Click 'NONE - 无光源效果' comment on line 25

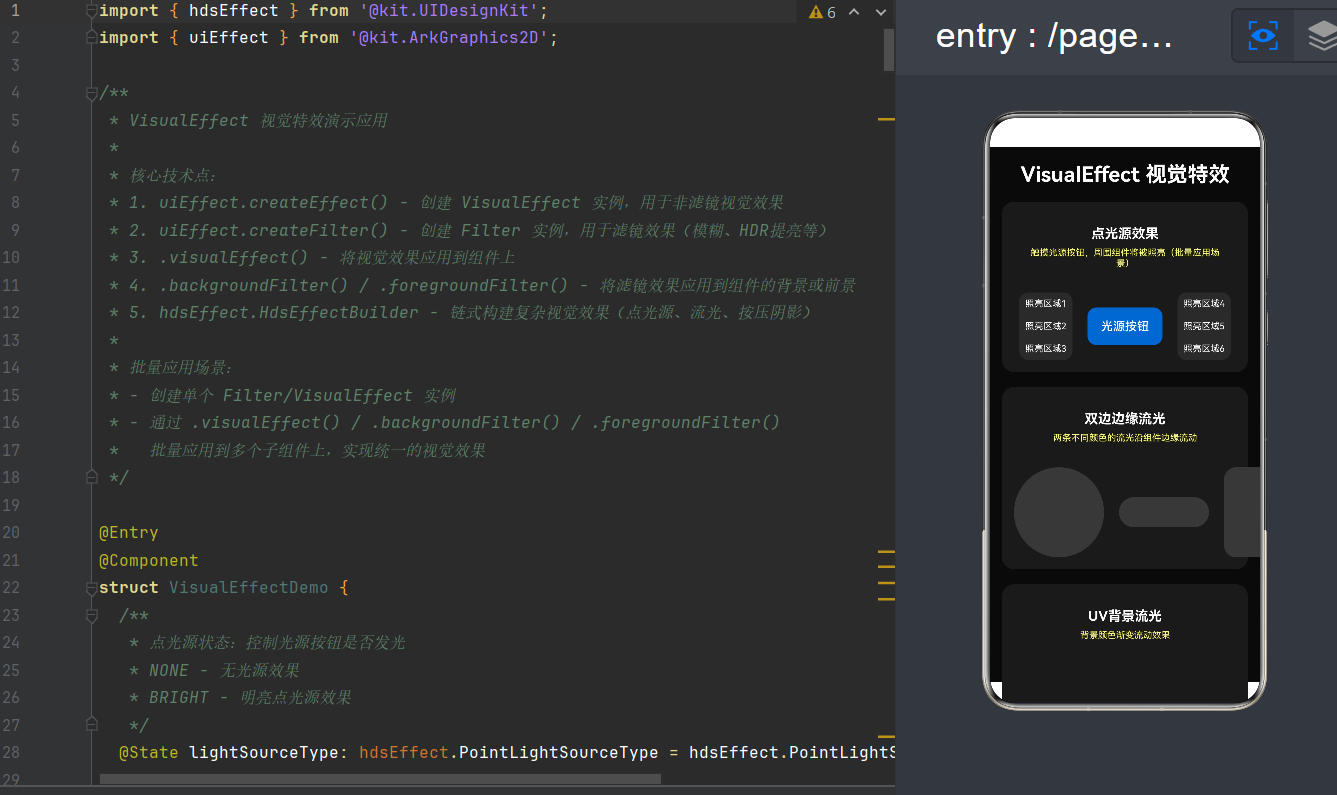tap(224, 670)
